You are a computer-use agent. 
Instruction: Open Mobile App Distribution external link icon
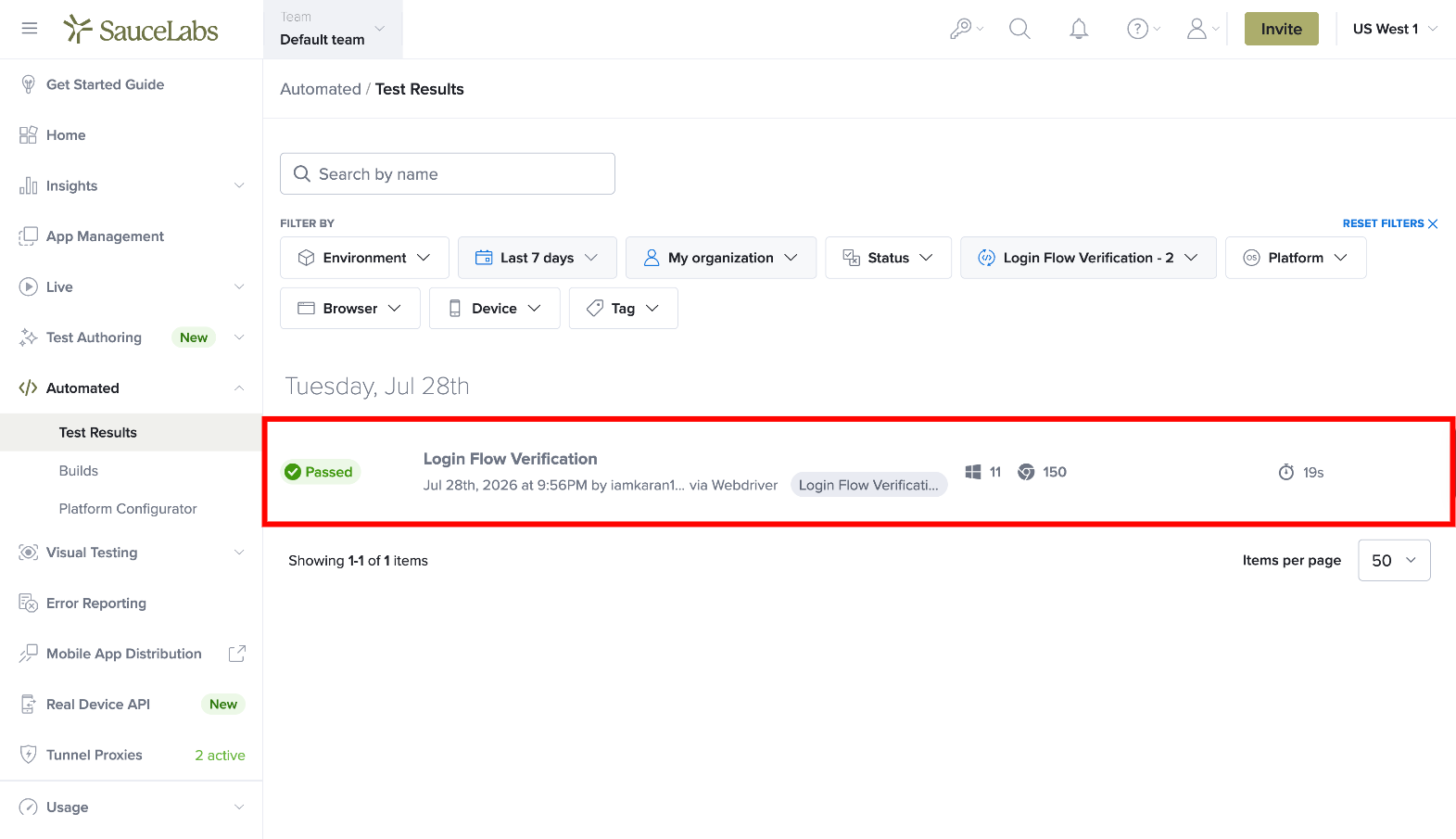(x=237, y=654)
